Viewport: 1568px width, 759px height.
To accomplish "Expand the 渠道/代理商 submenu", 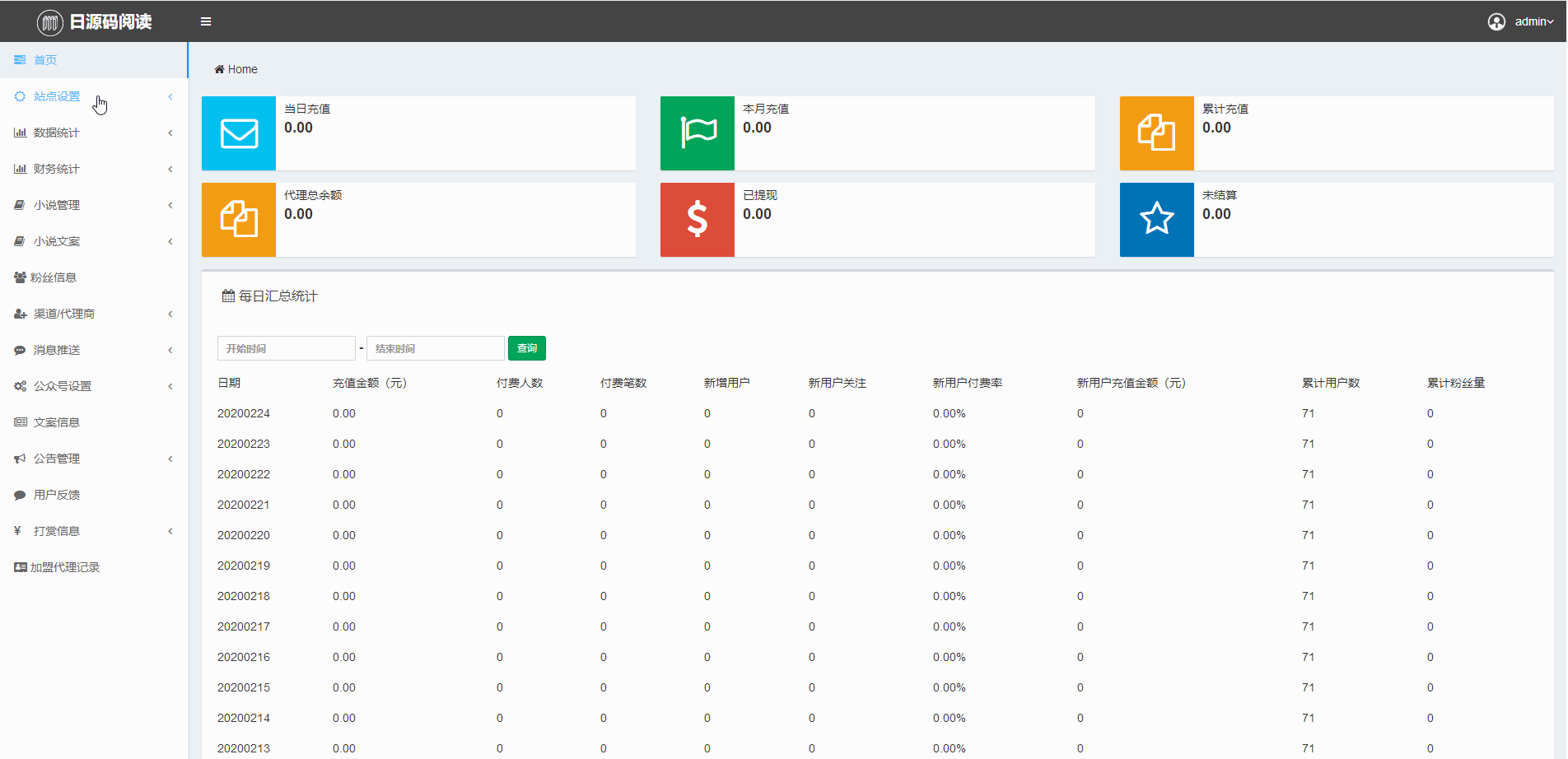I will [x=64, y=314].
